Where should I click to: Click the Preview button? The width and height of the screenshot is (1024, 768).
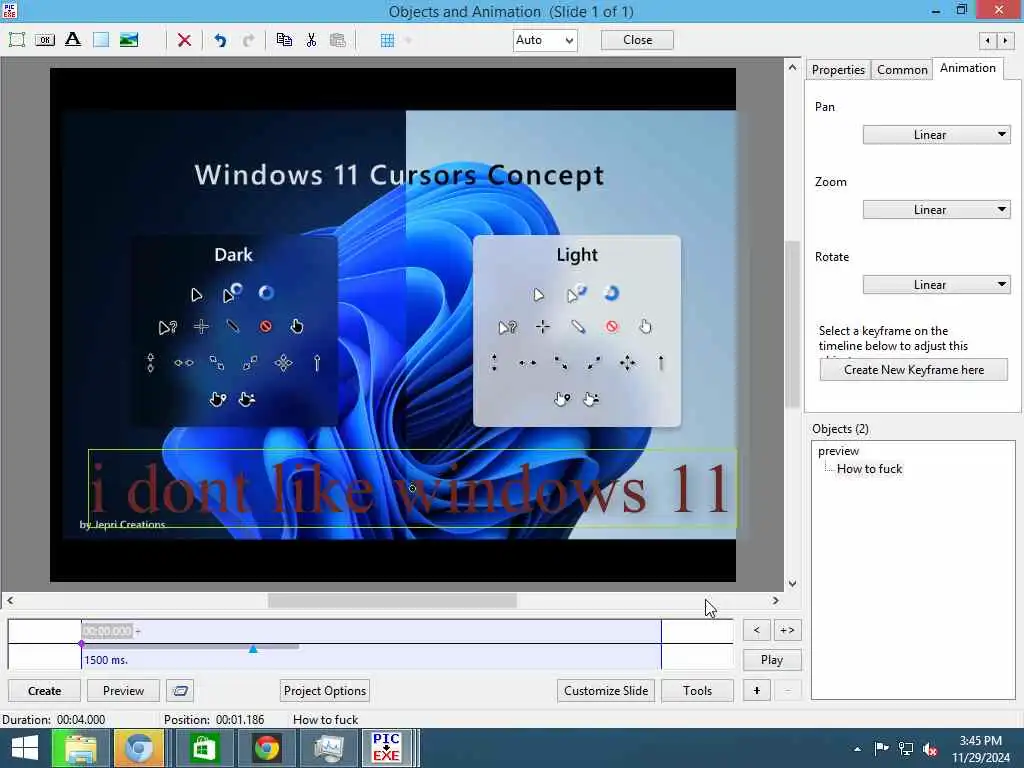click(123, 691)
